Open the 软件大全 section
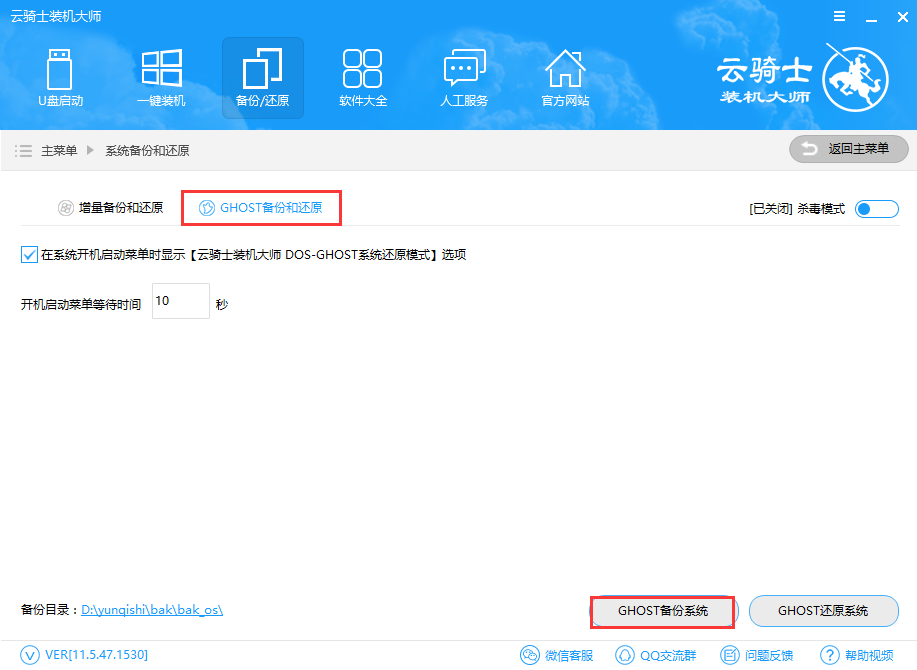917x670 pixels. tap(363, 78)
